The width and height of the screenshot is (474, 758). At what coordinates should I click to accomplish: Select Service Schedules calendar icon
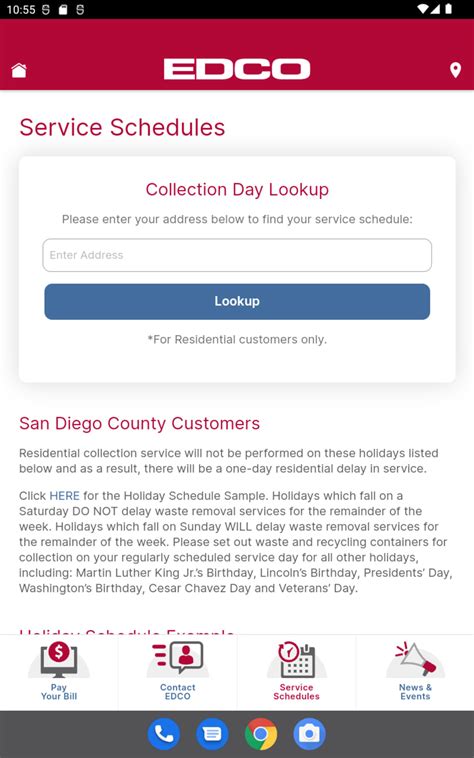pyautogui.click(x=296, y=660)
